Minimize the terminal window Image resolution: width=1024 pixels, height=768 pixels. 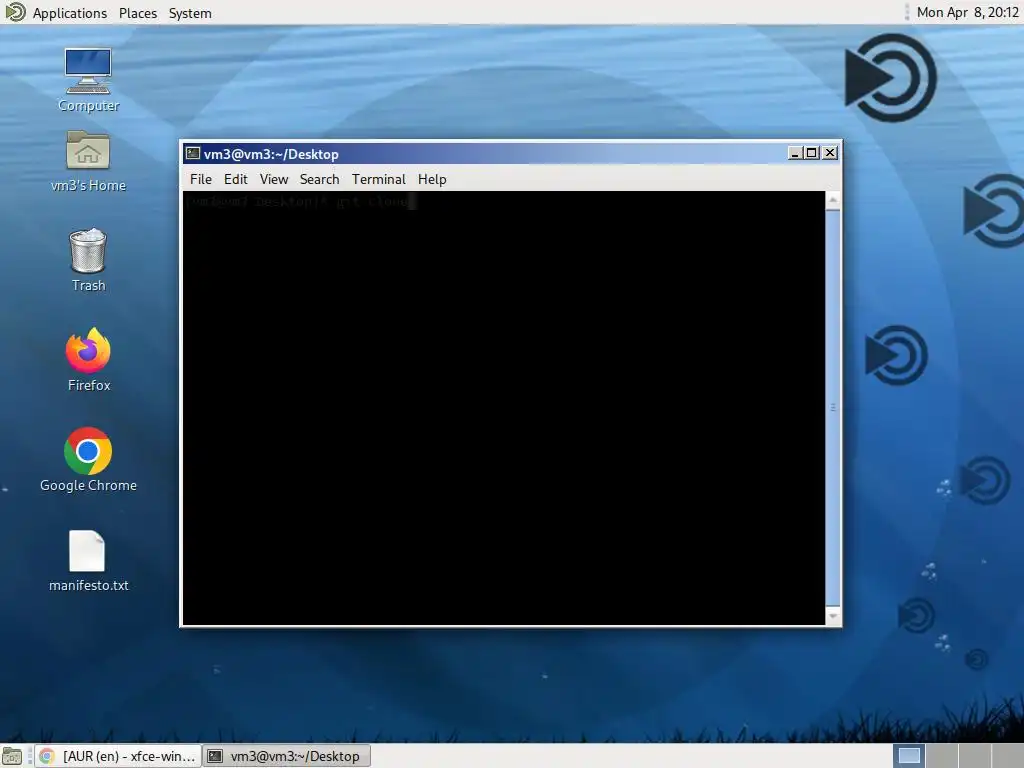(x=795, y=153)
